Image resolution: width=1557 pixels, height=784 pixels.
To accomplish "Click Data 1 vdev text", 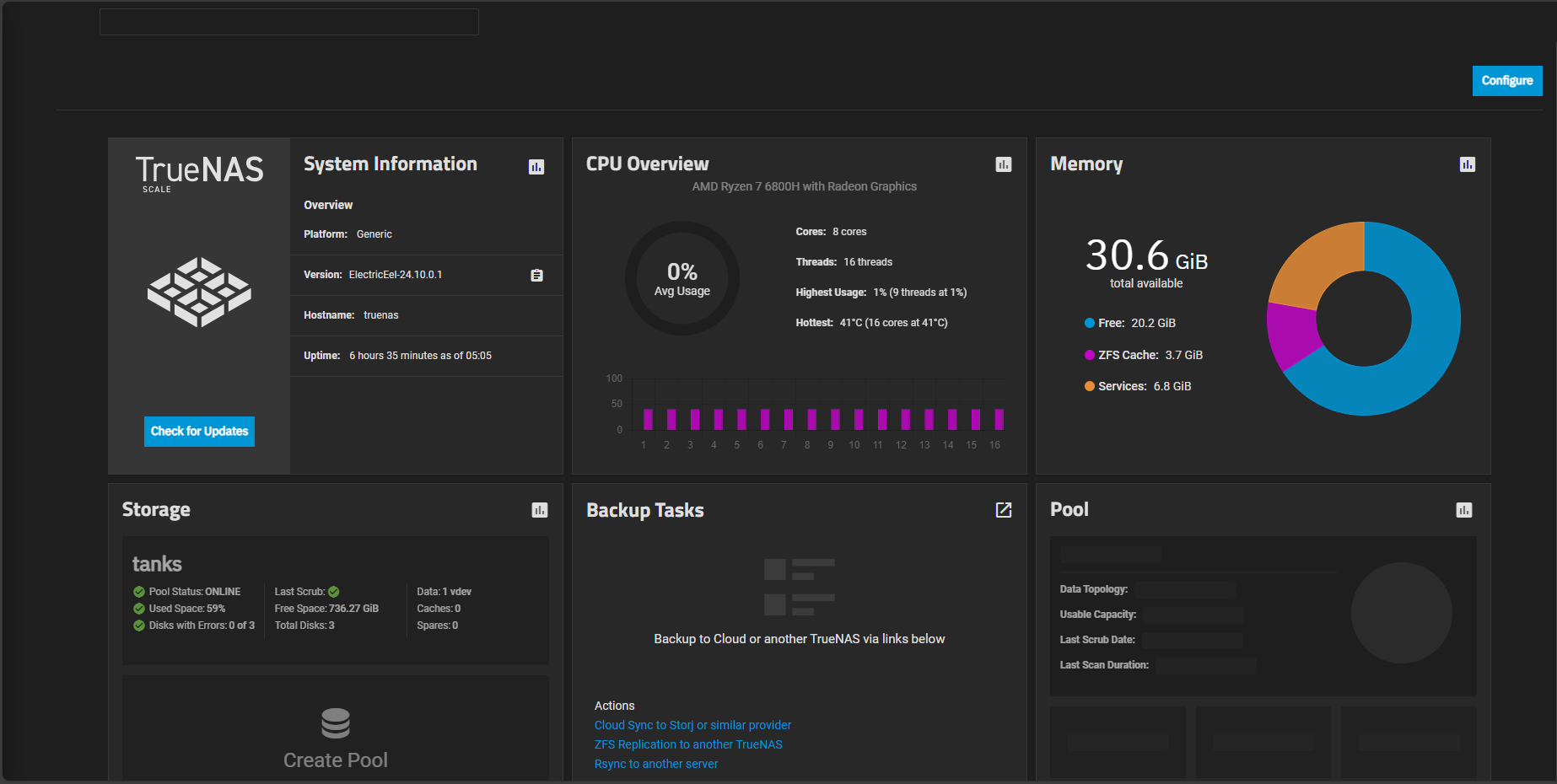I will coord(444,592).
